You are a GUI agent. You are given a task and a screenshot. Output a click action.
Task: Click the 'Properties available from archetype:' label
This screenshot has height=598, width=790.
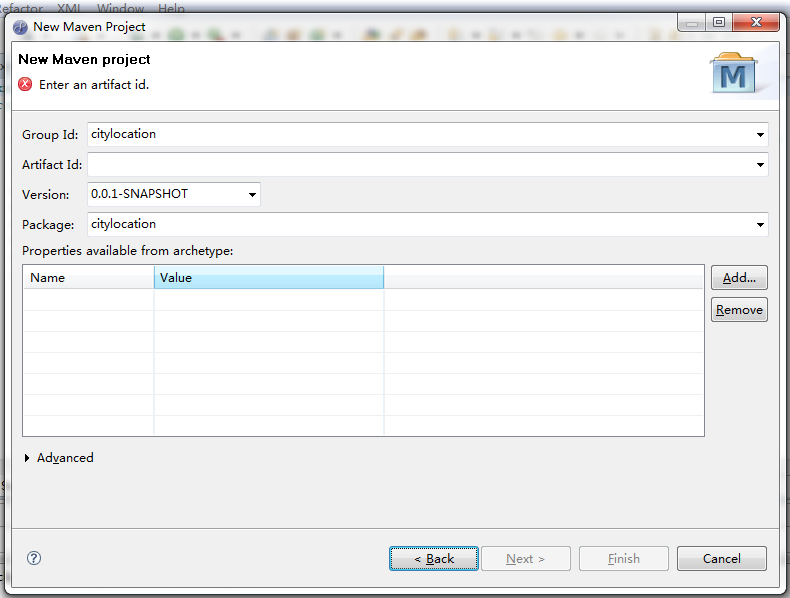click(x=127, y=250)
